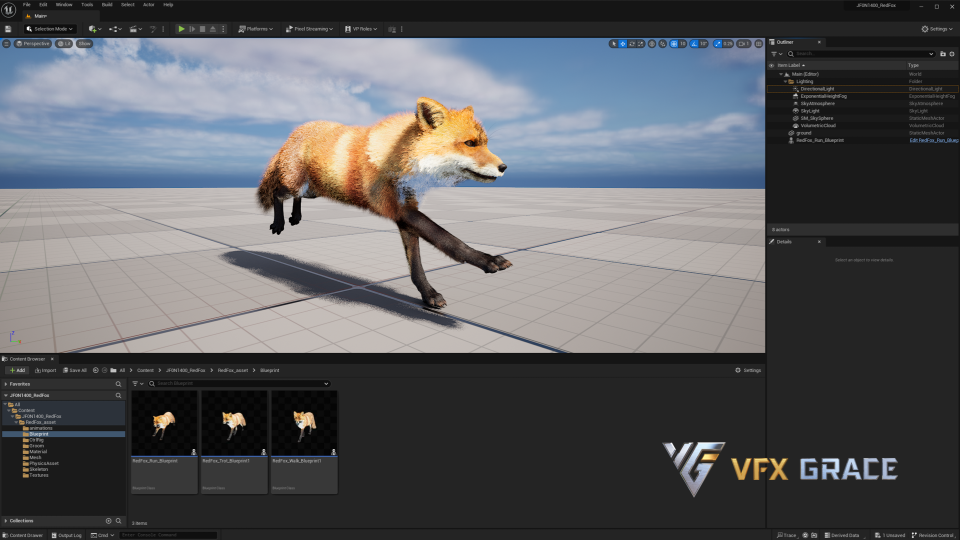Activate the translate (move) gizmo tool
Image resolution: width=960 pixels, height=540 pixels.
pos(623,43)
